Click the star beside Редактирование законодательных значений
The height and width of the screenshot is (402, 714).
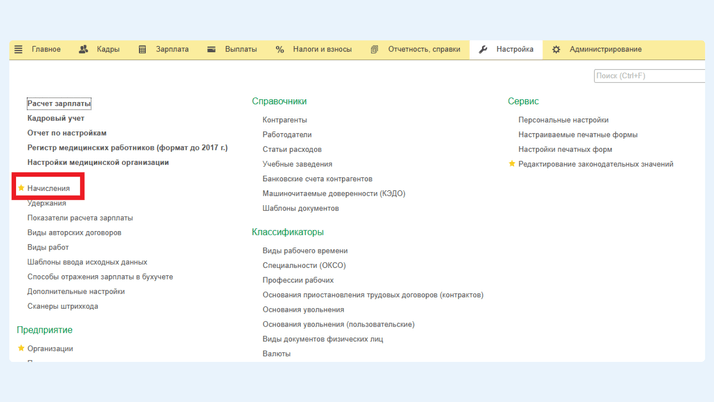[x=512, y=164]
